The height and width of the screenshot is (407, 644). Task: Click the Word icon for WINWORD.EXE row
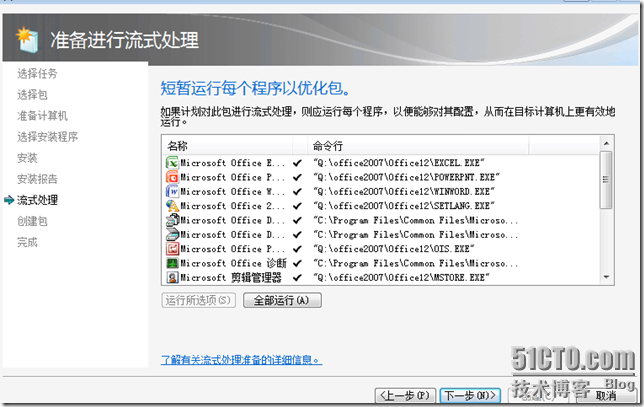coord(172,191)
